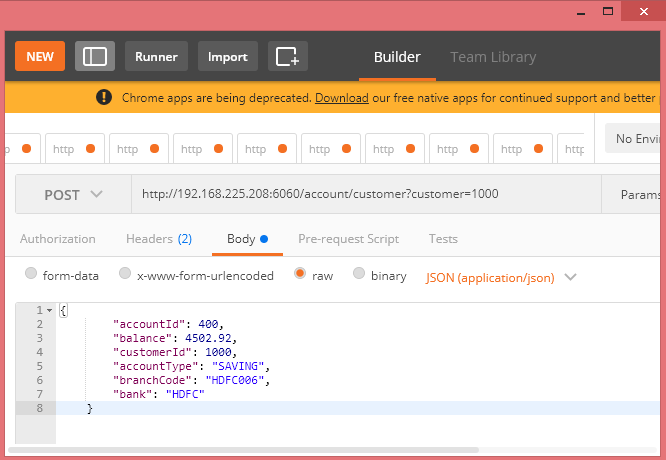Close the Postman window

point(643,11)
